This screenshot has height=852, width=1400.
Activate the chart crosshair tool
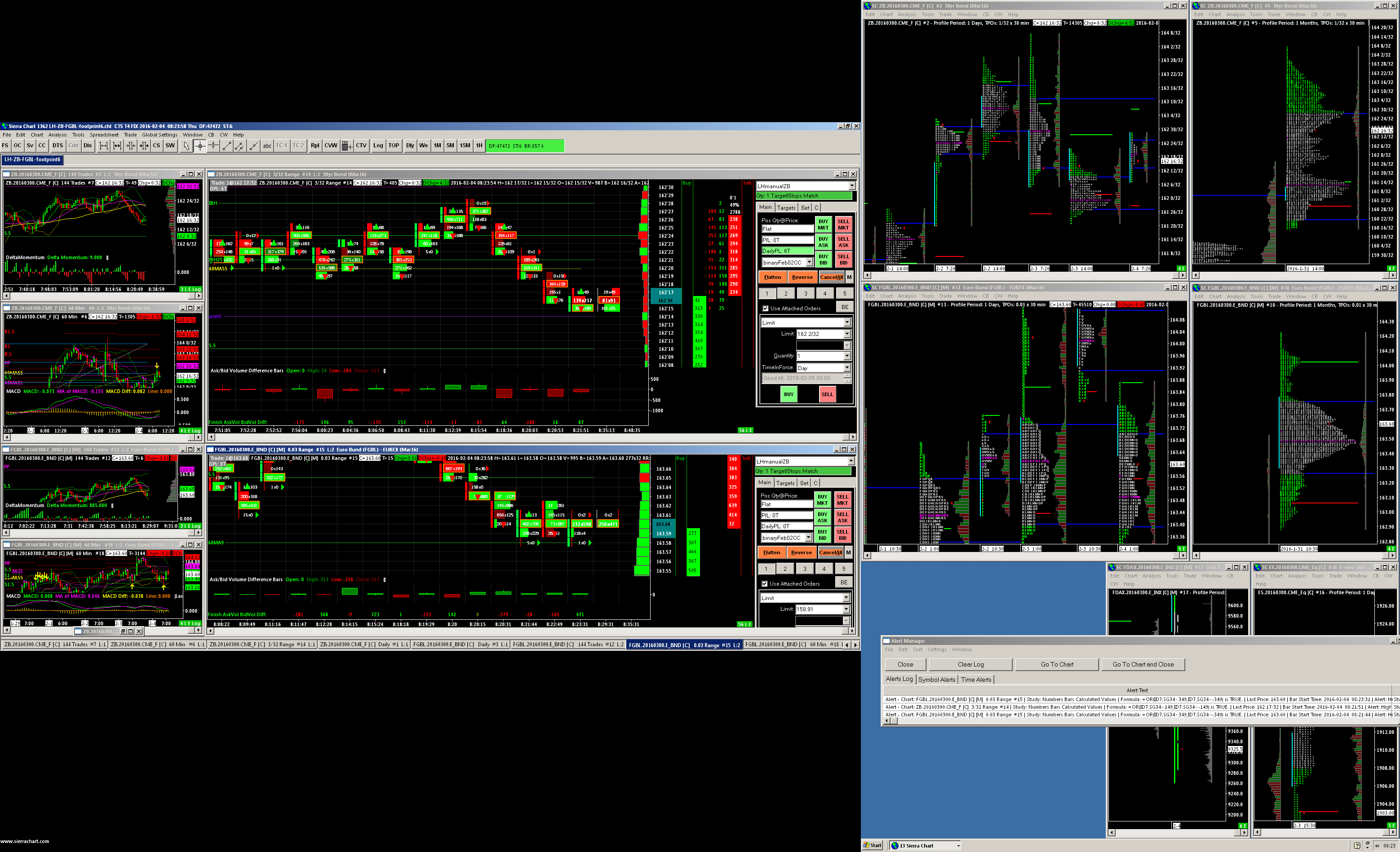click(x=199, y=146)
